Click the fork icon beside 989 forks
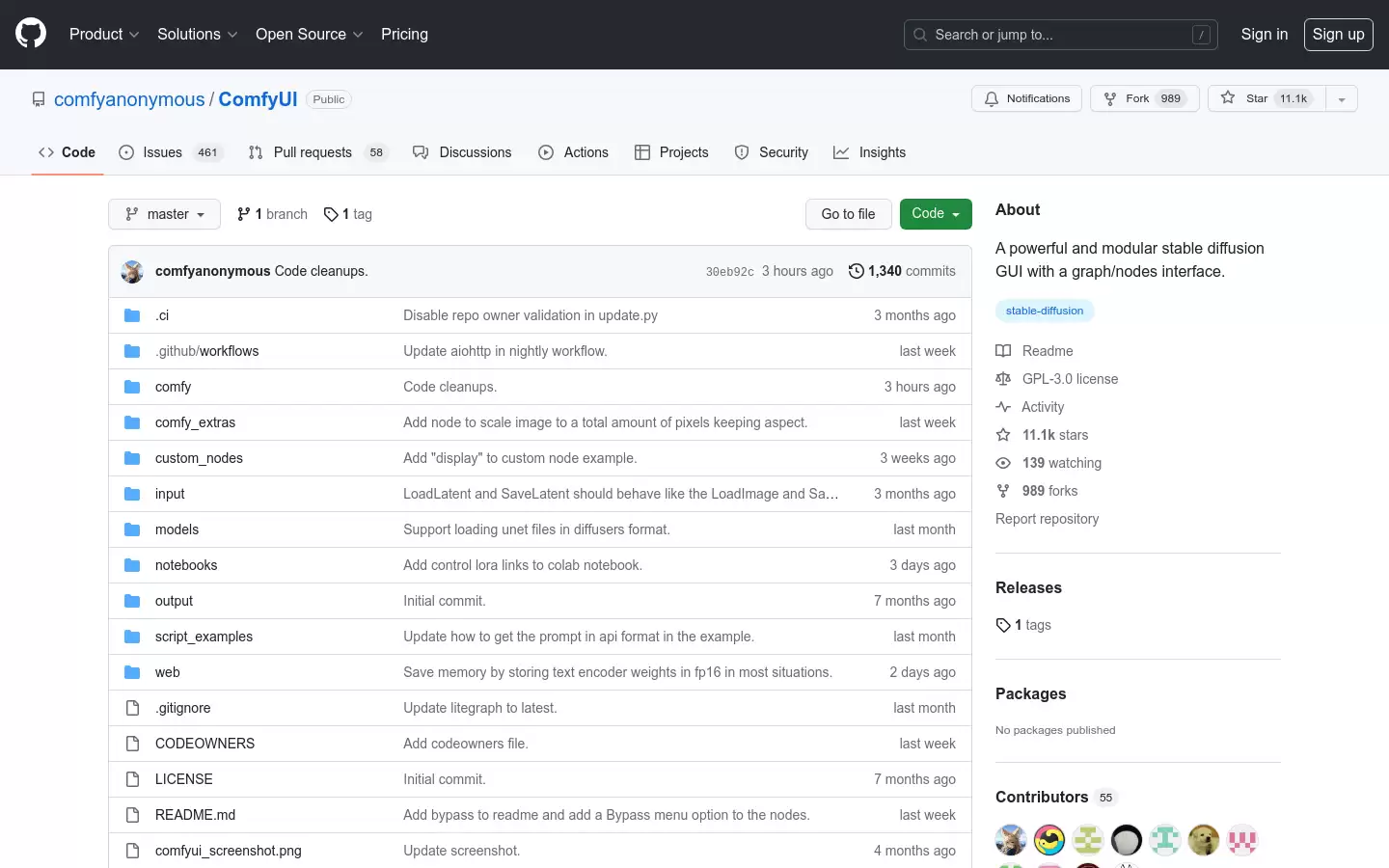The width and height of the screenshot is (1389, 868). click(1003, 491)
